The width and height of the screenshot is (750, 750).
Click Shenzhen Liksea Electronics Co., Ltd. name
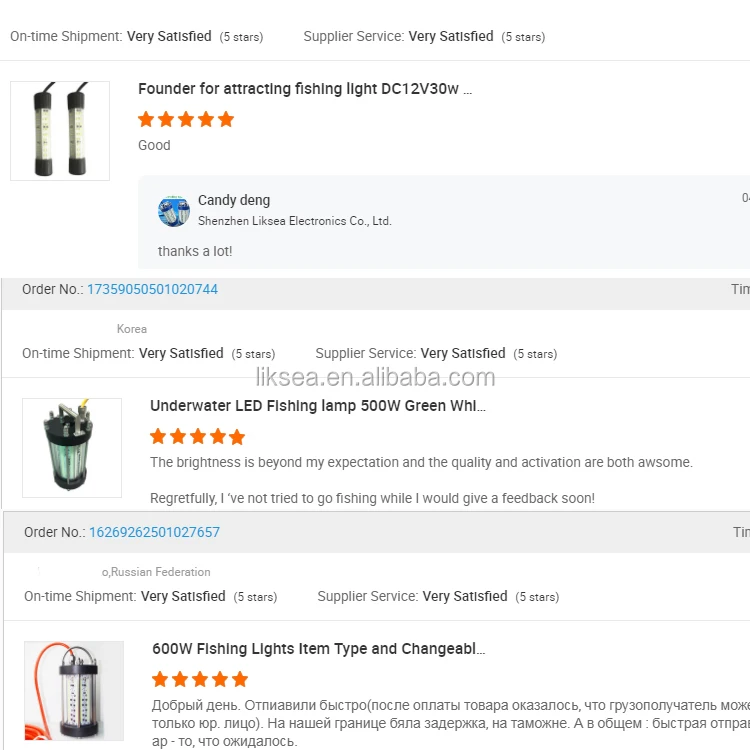[294, 221]
